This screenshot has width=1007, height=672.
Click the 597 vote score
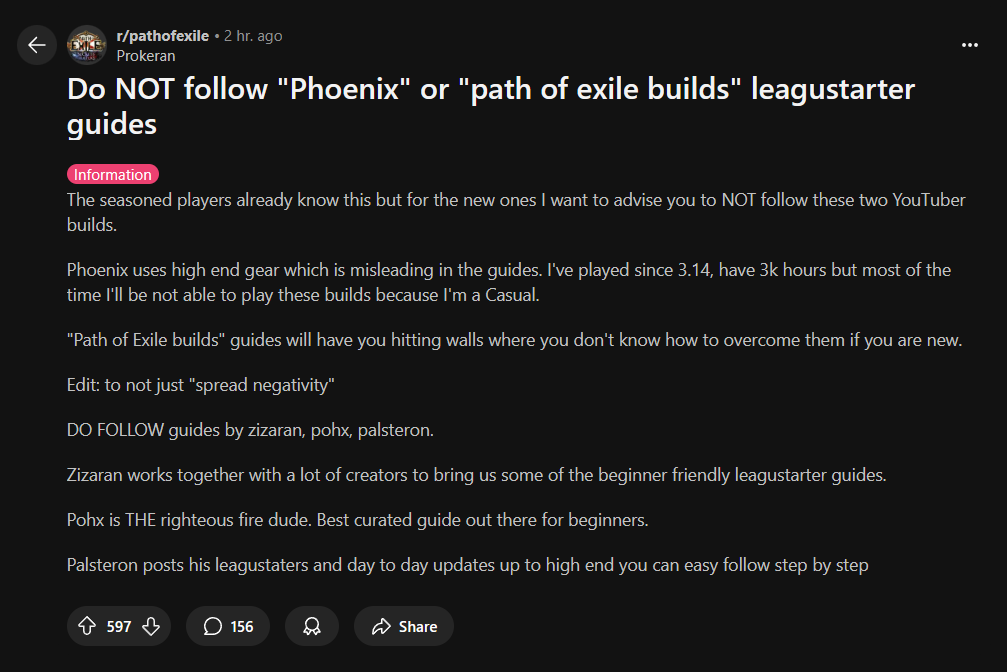(x=119, y=626)
